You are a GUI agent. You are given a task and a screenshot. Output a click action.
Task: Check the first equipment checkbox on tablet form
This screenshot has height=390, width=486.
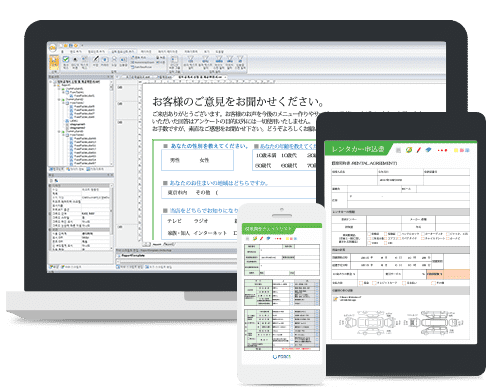tap(370, 234)
